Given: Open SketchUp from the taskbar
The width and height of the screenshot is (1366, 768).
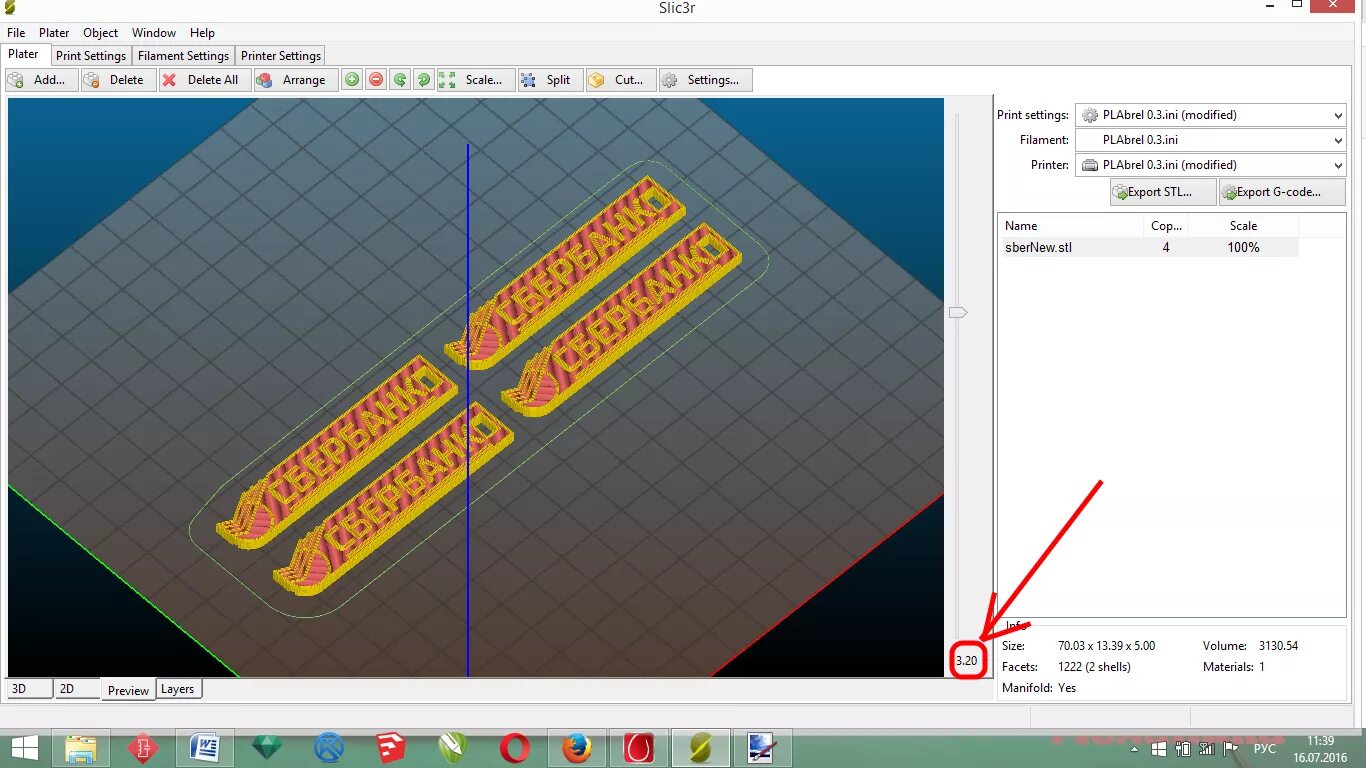Looking at the screenshot, I should [391, 747].
